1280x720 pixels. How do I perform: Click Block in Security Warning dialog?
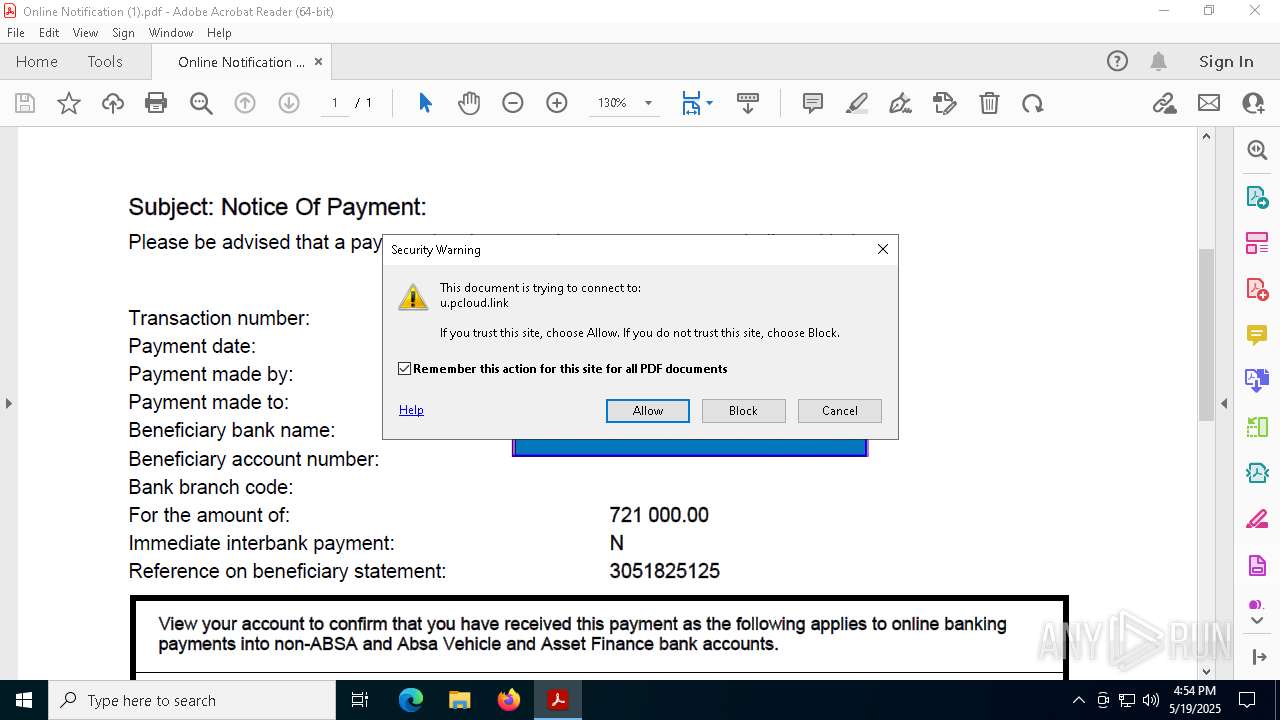(x=744, y=411)
